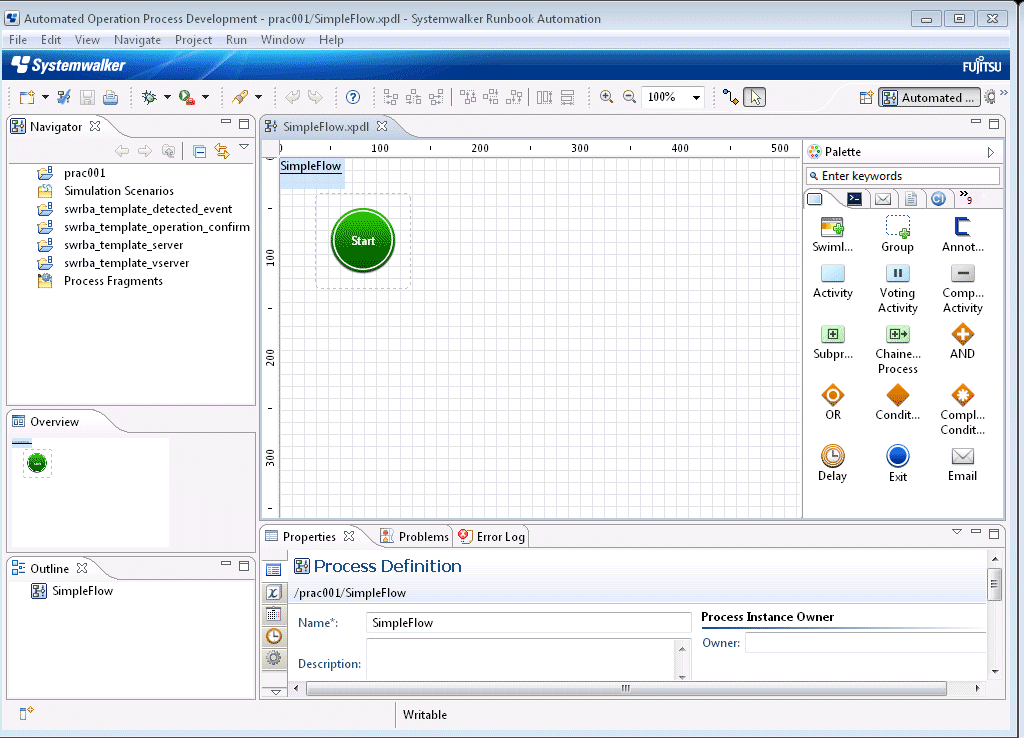This screenshot has height=738, width=1024.
Task: Choose the Voting Activity node
Action: (897, 289)
